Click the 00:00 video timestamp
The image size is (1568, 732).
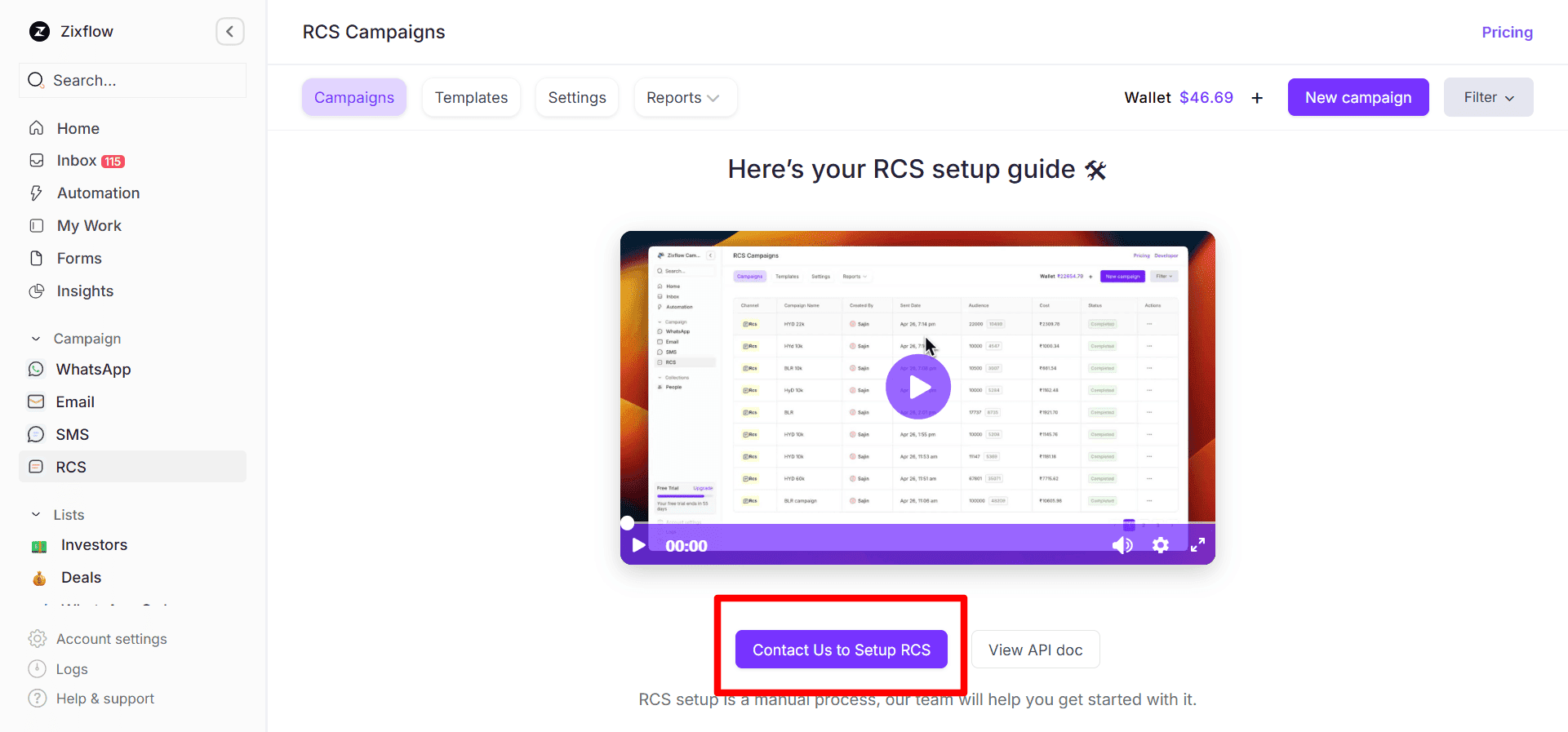[686, 546]
